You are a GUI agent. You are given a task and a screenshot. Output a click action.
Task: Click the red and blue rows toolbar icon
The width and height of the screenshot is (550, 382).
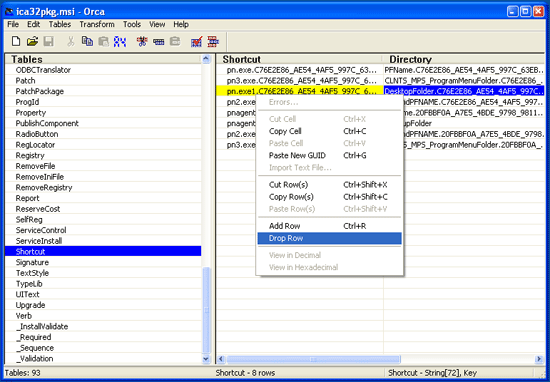pos(213,41)
